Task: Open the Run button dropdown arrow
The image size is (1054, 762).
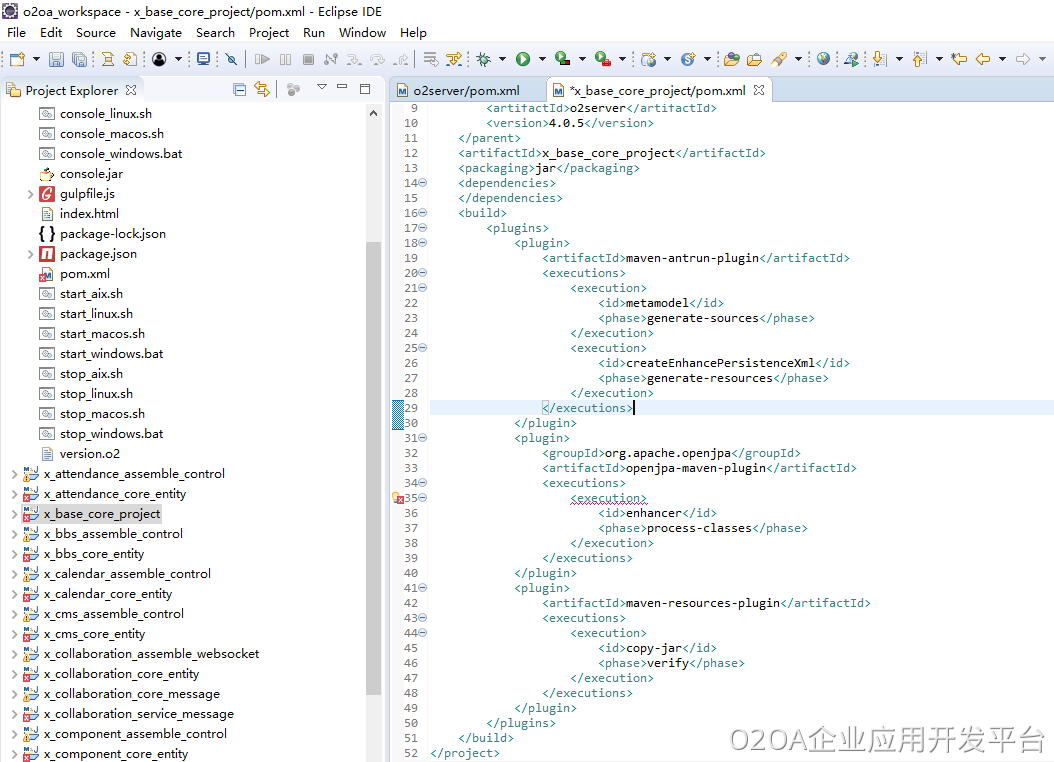Action: (540, 60)
